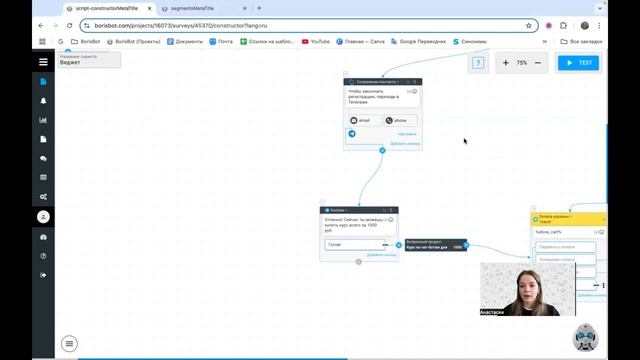Open the help question icon in sidebar

[x=43, y=256]
